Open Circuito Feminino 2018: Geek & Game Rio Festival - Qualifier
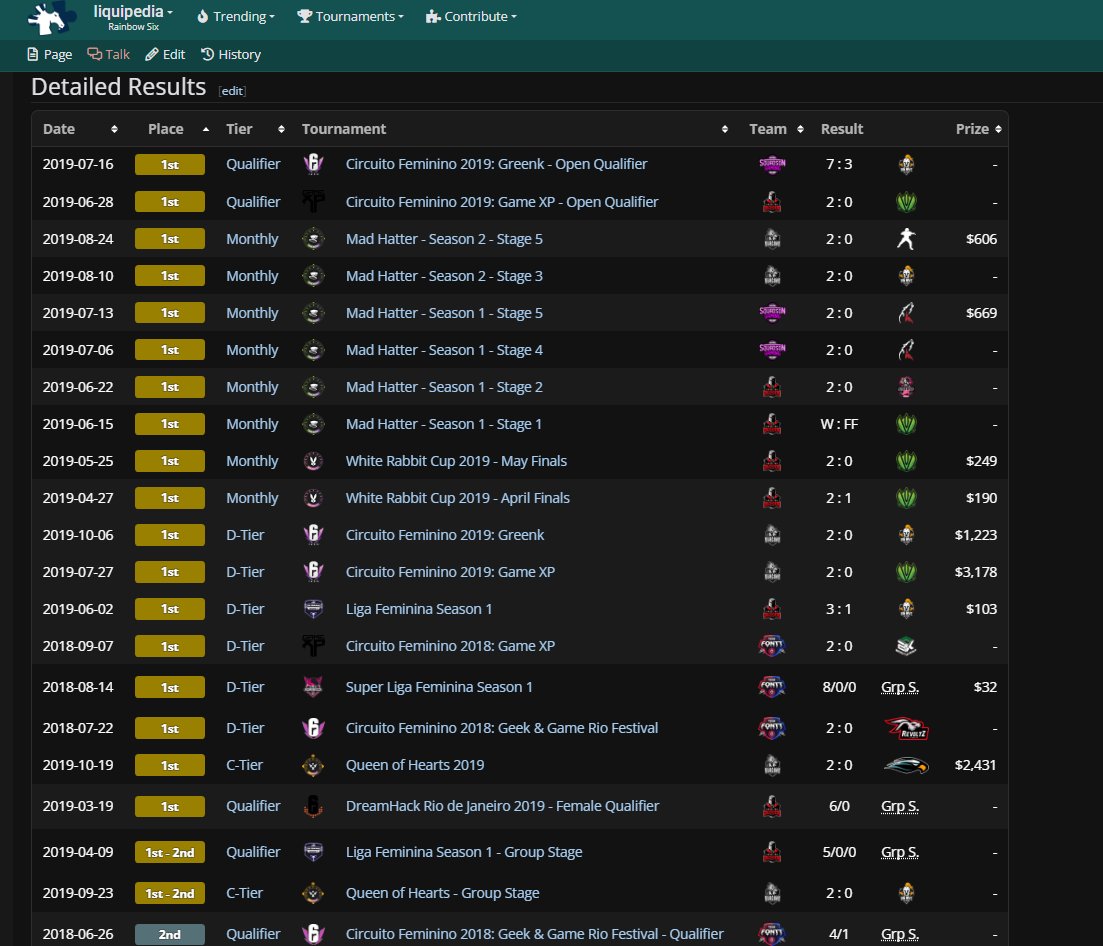This screenshot has width=1103, height=946. (534, 934)
